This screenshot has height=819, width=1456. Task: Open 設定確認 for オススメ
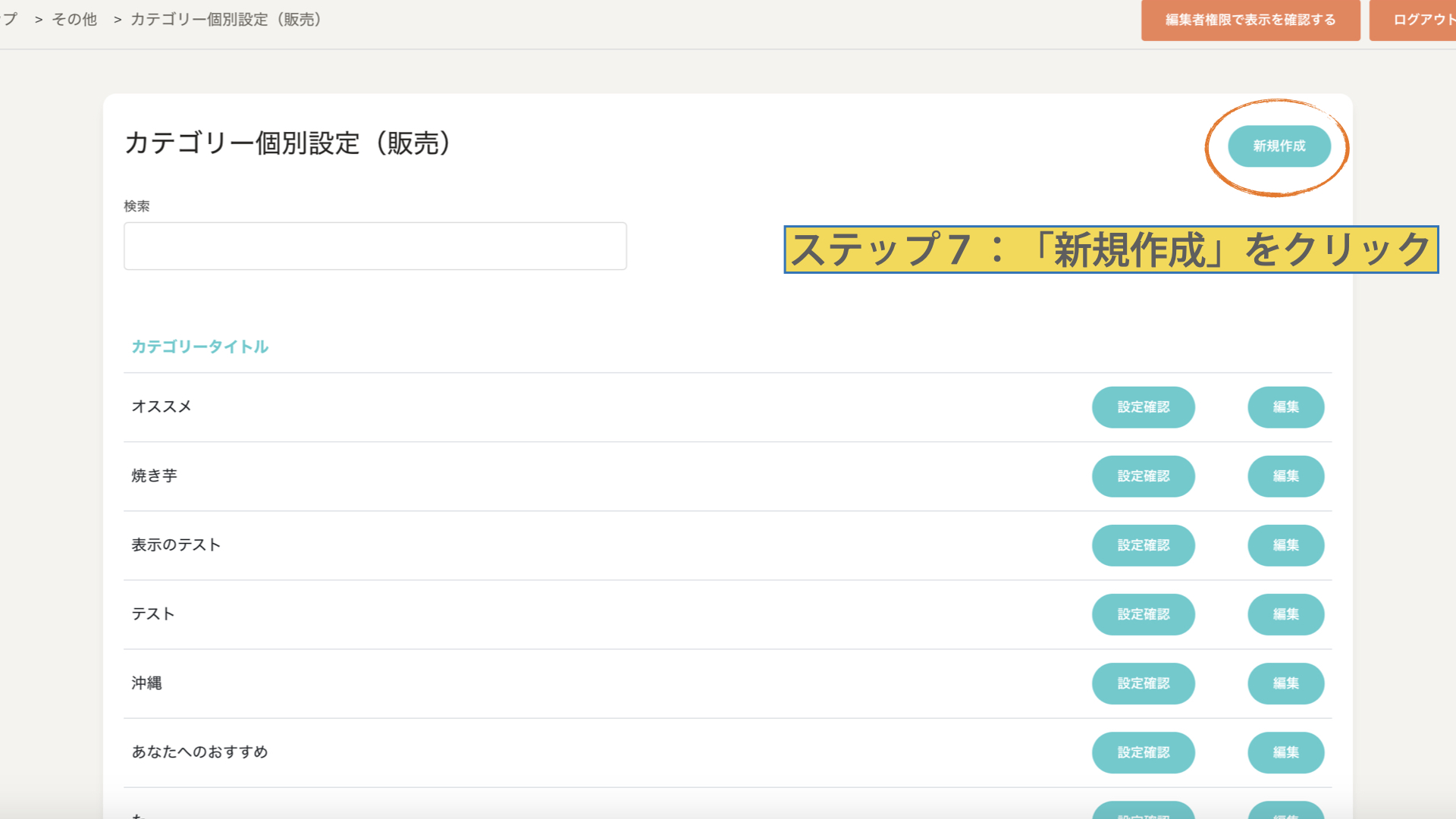1143,407
